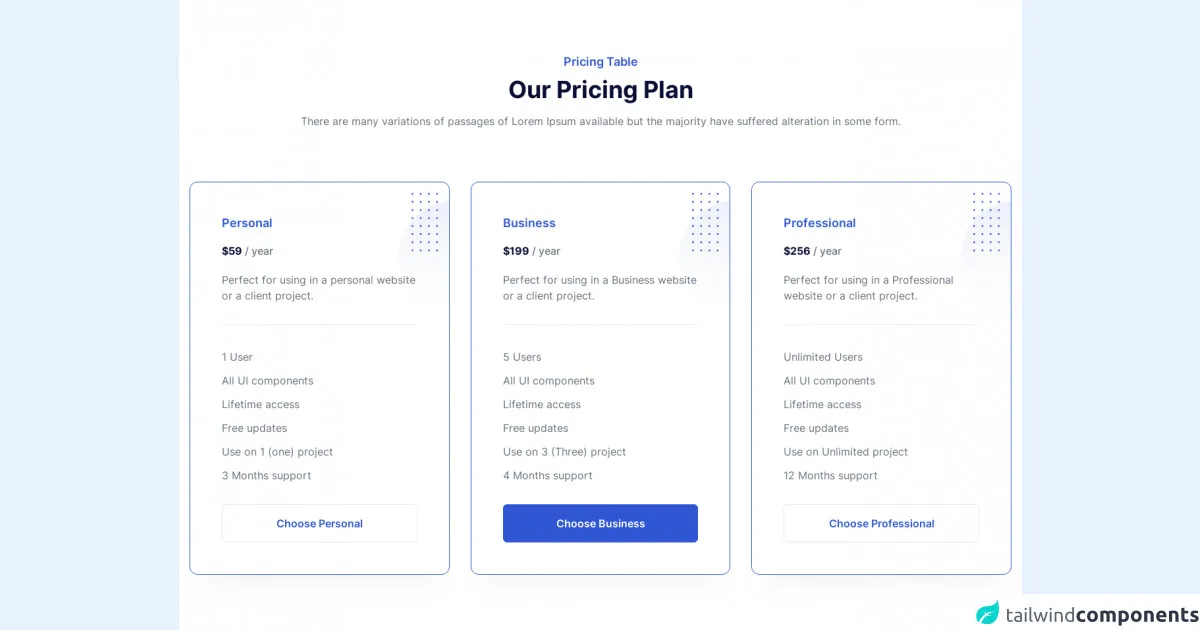Click the 12 Months support feature
1200x630 pixels.
point(830,476)
